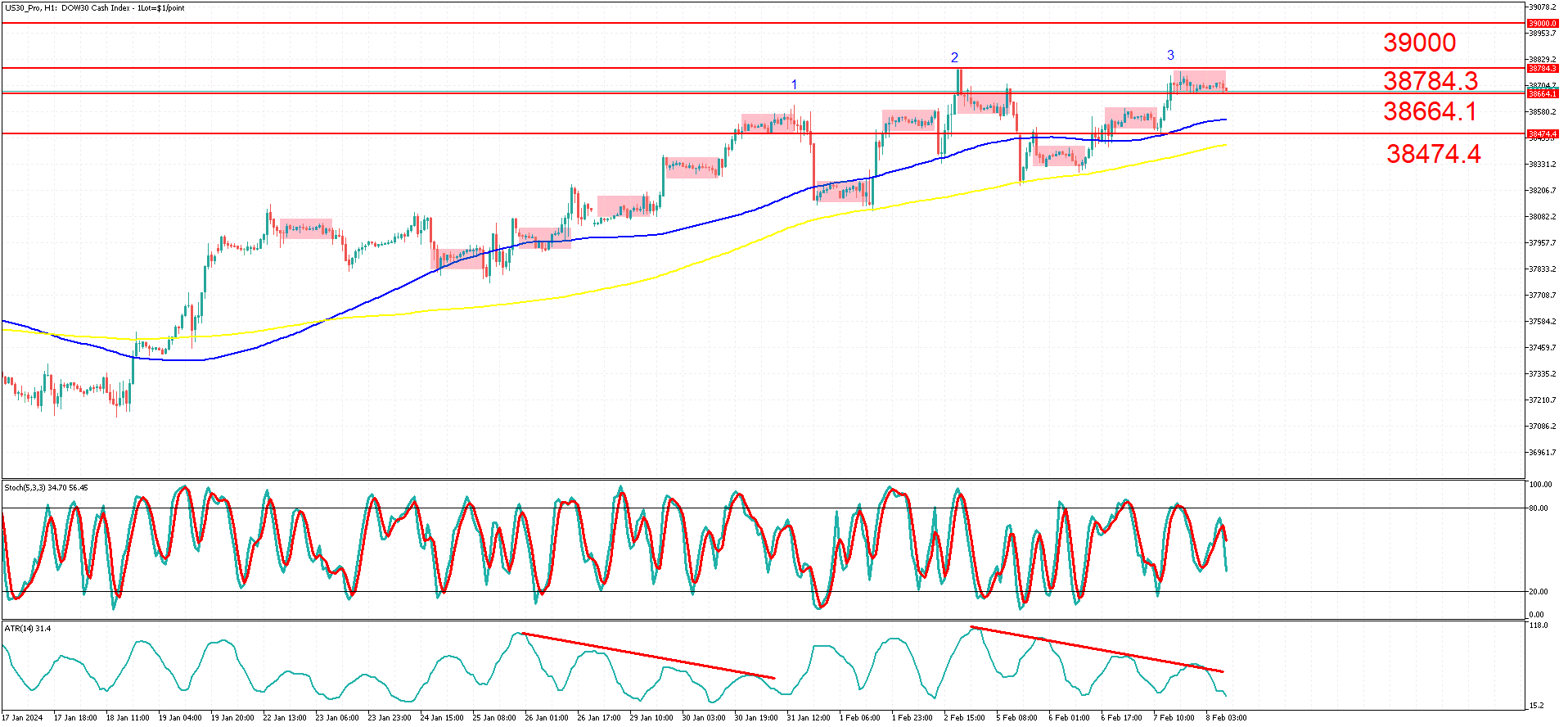Select the left red ATR trendline

[647, 656]
